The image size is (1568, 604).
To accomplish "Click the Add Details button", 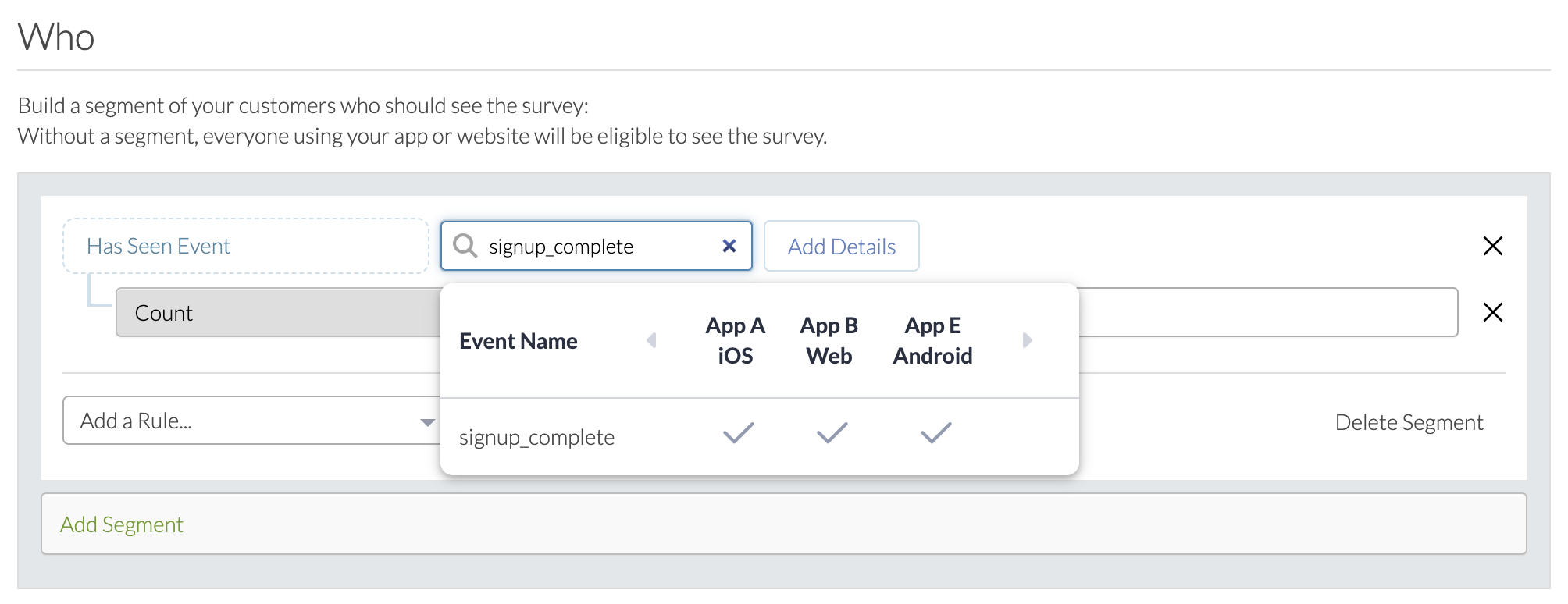I will (x=841, y=247).
